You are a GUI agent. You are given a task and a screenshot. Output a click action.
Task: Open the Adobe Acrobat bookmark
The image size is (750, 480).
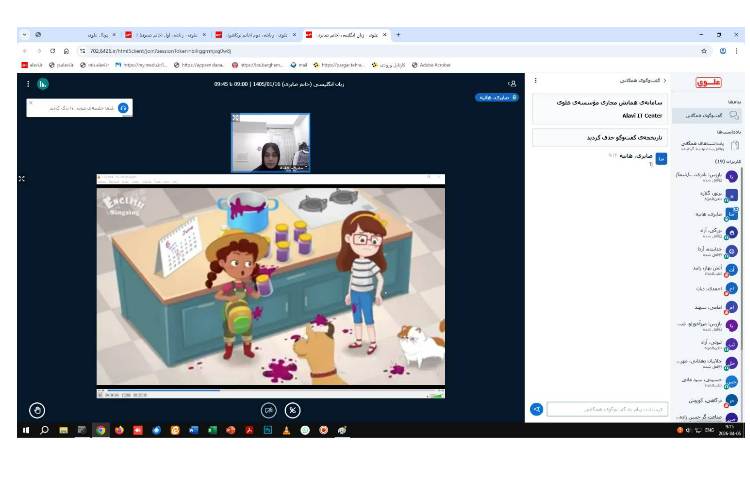(431, 65)
